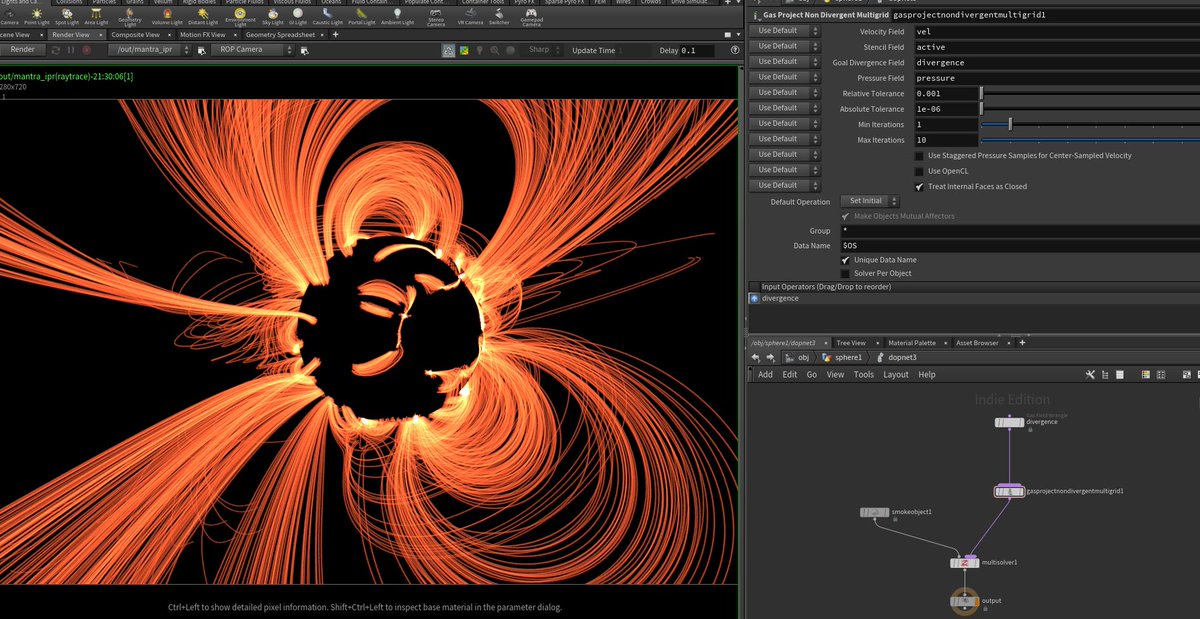Viewport: 1200px width, 619px height.
Task: Select the smokeobject1 node
Action: coord(875,513)
